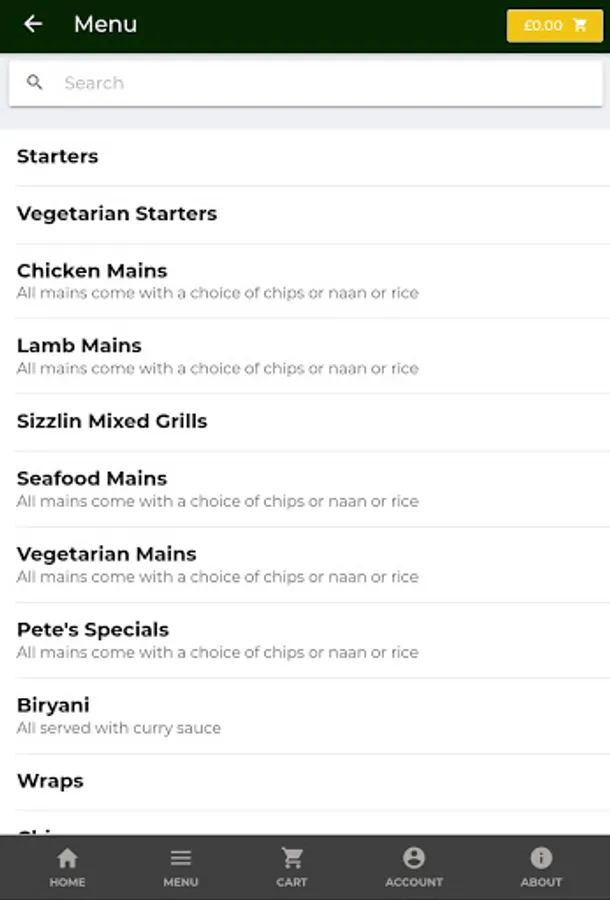The image size is (610, 900).
Task: Click the Menu page title
Action: click(105, 24)
